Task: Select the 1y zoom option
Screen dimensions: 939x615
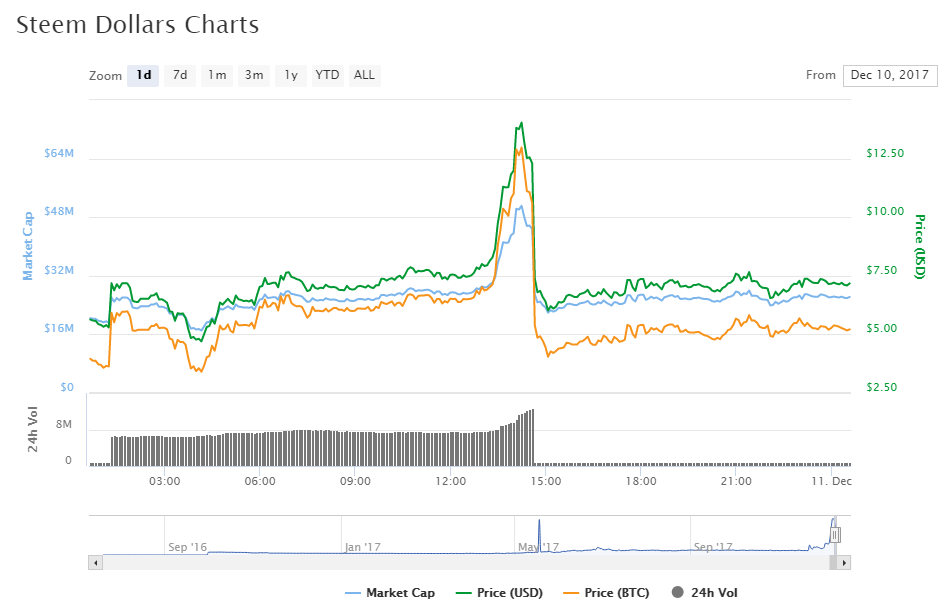Action: coord(291,75)
